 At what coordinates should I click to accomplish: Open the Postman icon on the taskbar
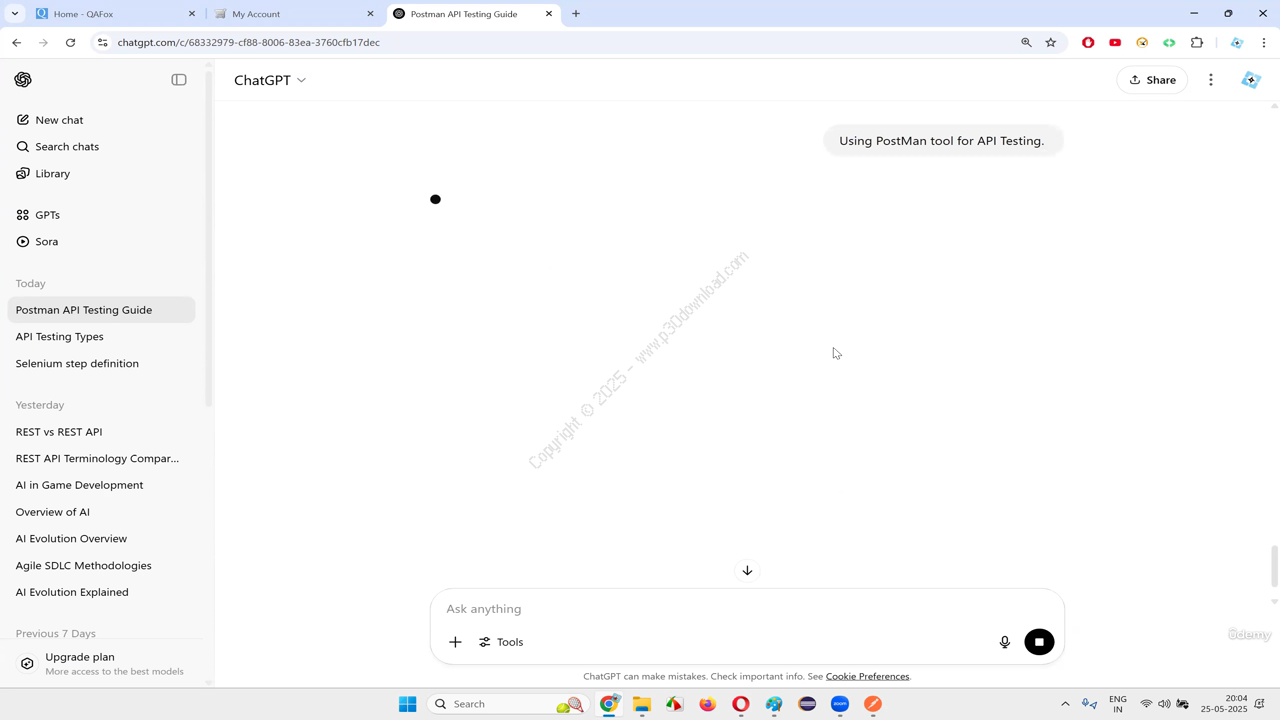coord(873,704)
